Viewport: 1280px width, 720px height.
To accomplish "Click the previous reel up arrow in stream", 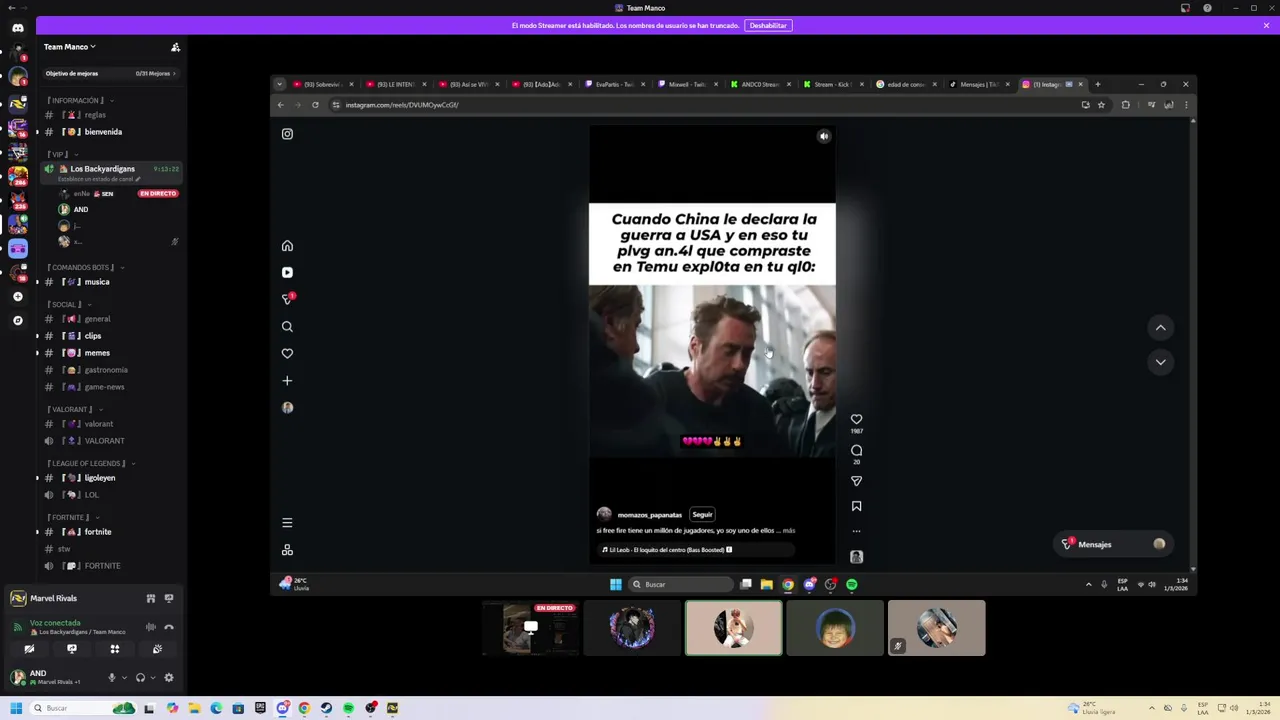I will [1160, 328].
